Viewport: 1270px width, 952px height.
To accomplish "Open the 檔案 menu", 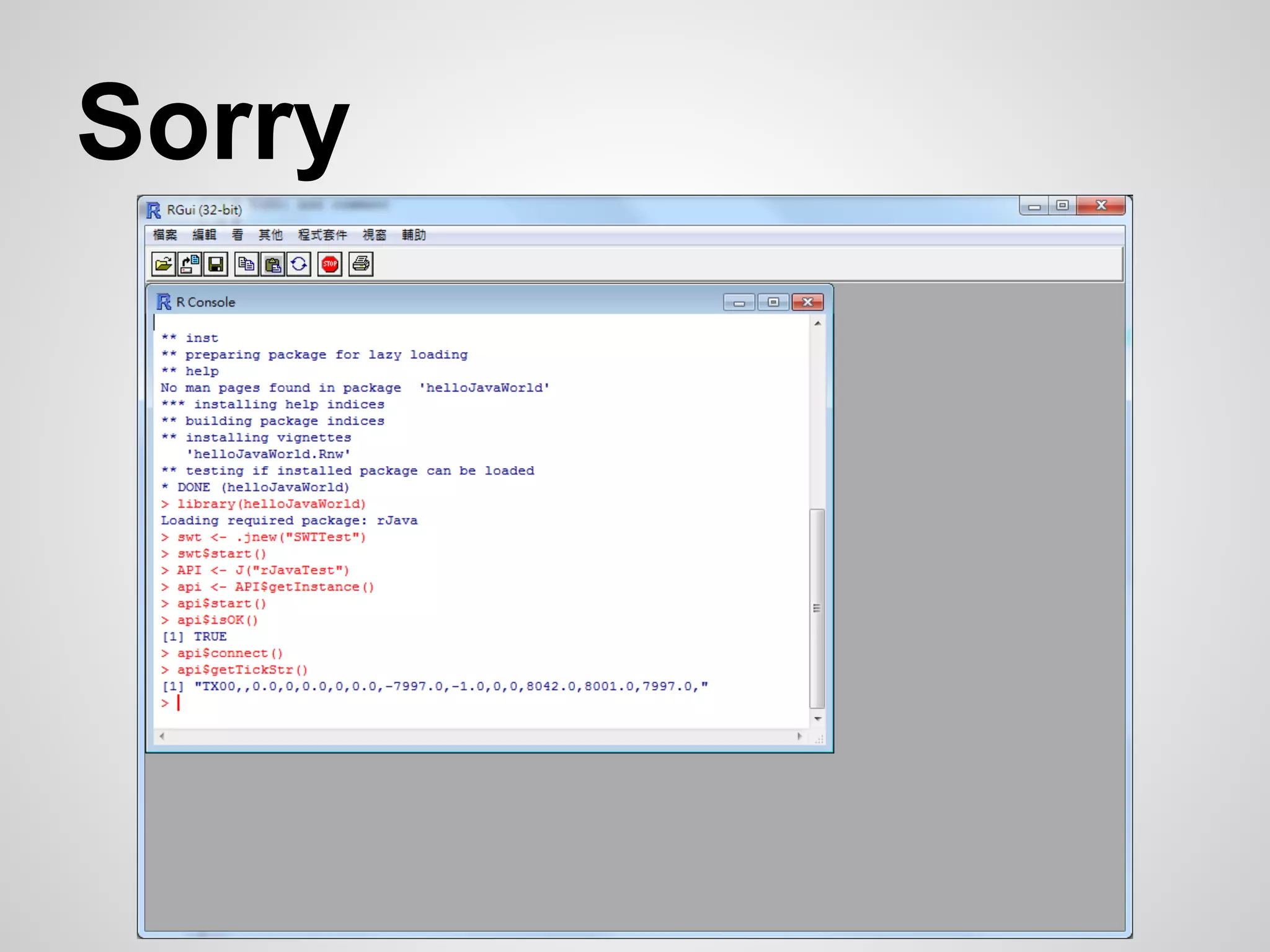I will point(165,235).
